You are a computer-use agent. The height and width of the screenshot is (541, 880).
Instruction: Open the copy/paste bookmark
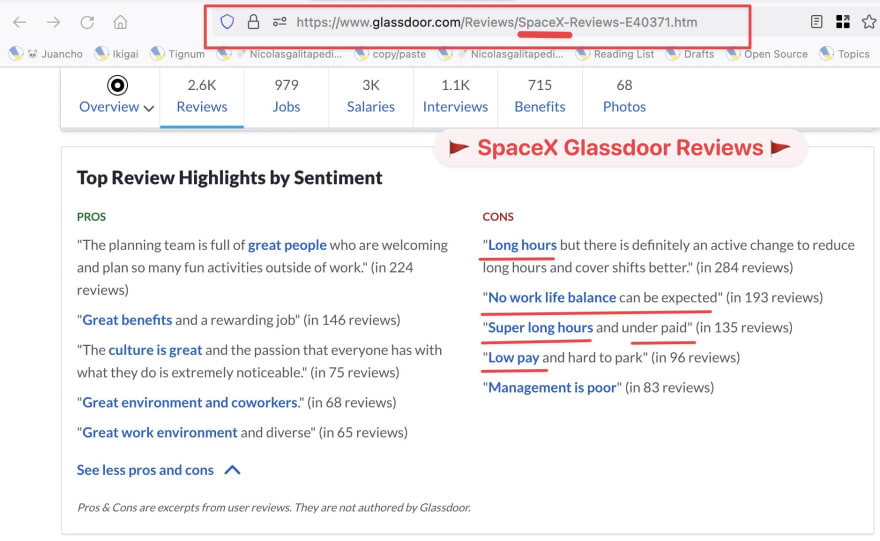[x=391, y=54]
